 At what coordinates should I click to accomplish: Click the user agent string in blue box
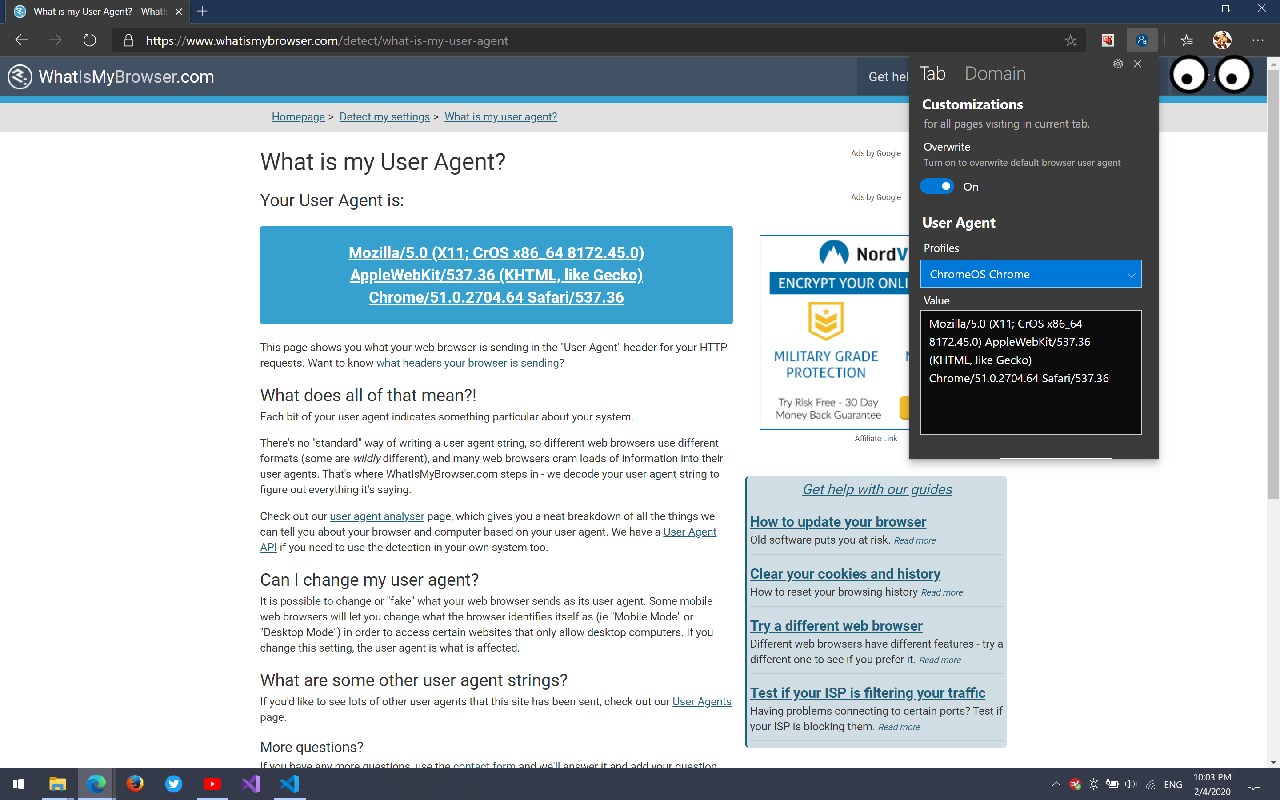[496, 275]
